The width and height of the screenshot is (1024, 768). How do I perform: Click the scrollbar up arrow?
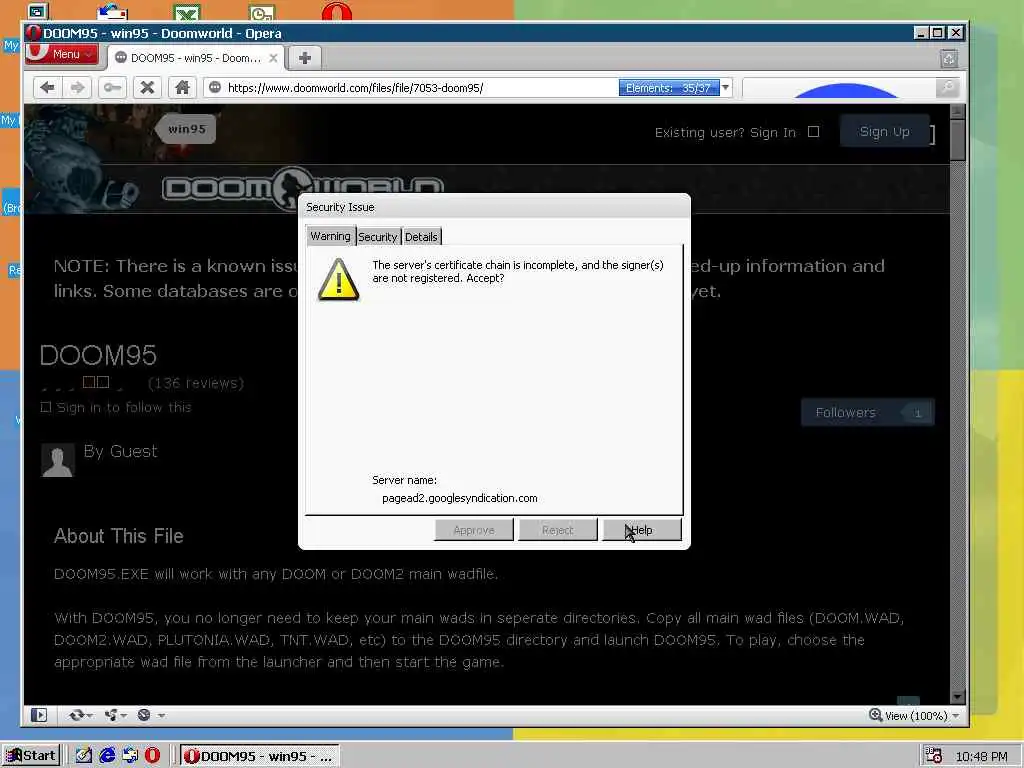[x=957, y=112]
